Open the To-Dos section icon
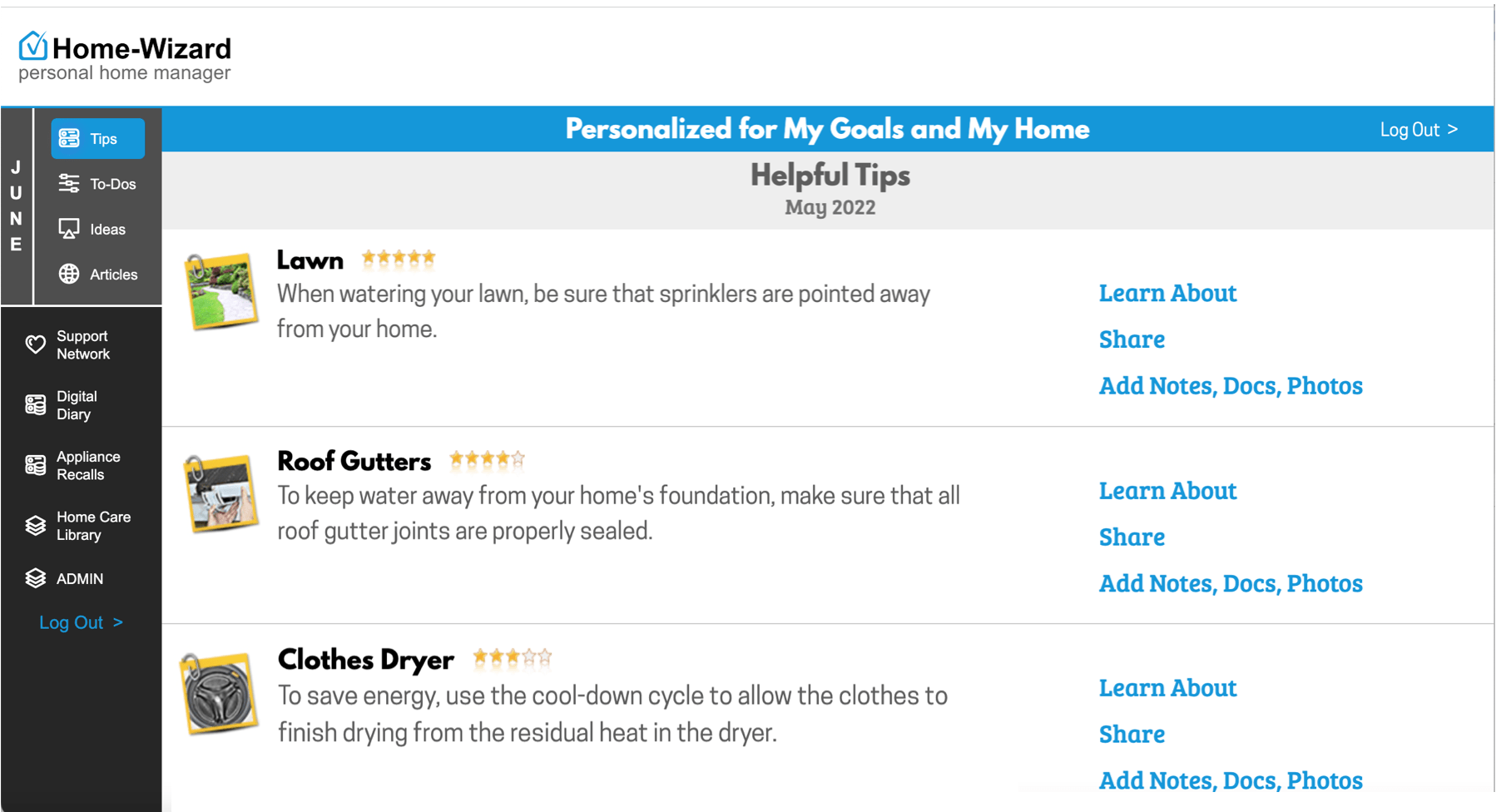Viewport: 1501px width, 812px height. 70,183
